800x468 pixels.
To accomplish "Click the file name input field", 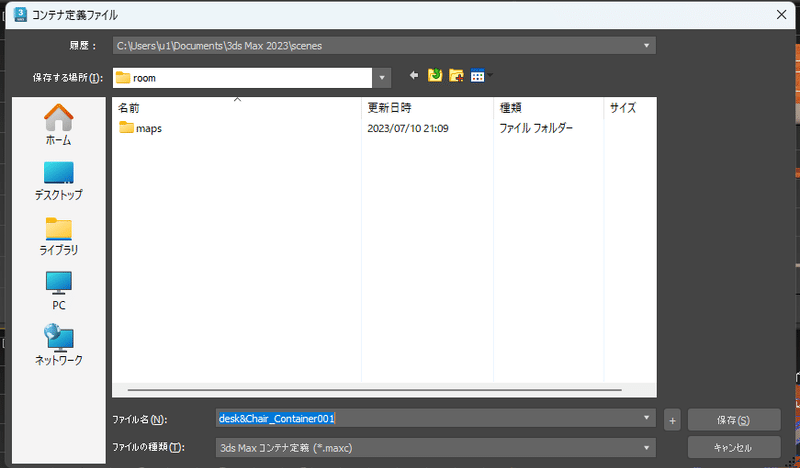I will (x=435, y=418).
